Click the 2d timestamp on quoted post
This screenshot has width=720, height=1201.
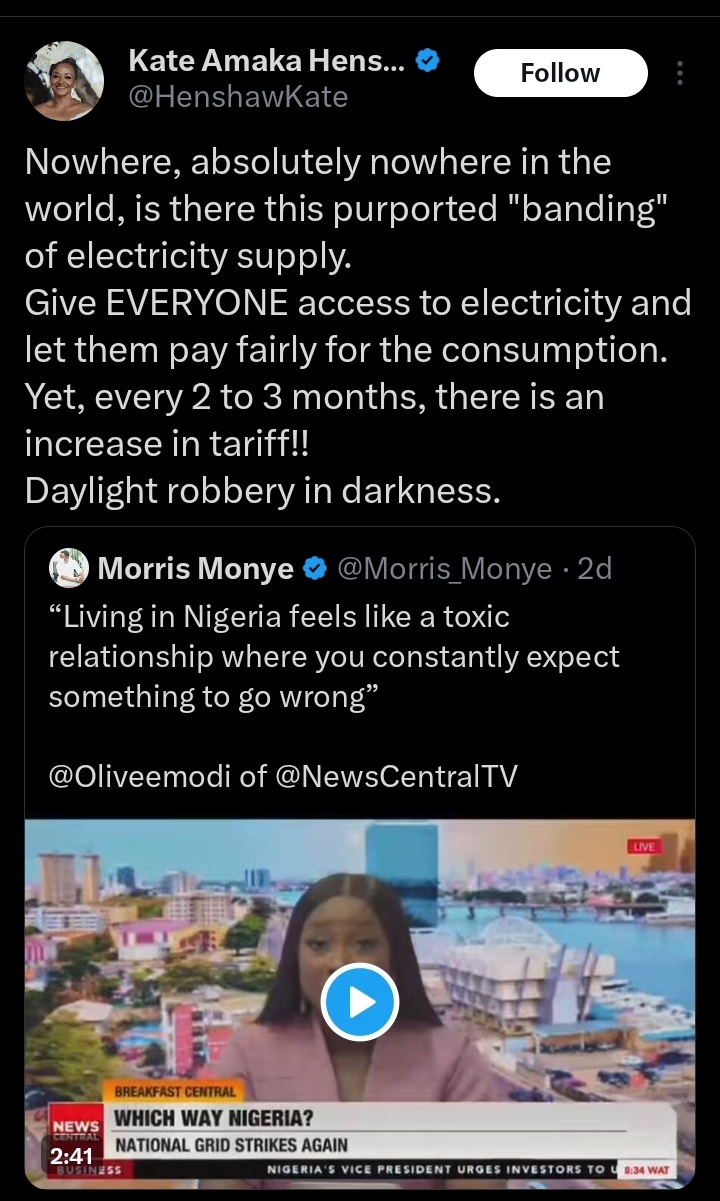pyautogui.click(x=595, y=569)
